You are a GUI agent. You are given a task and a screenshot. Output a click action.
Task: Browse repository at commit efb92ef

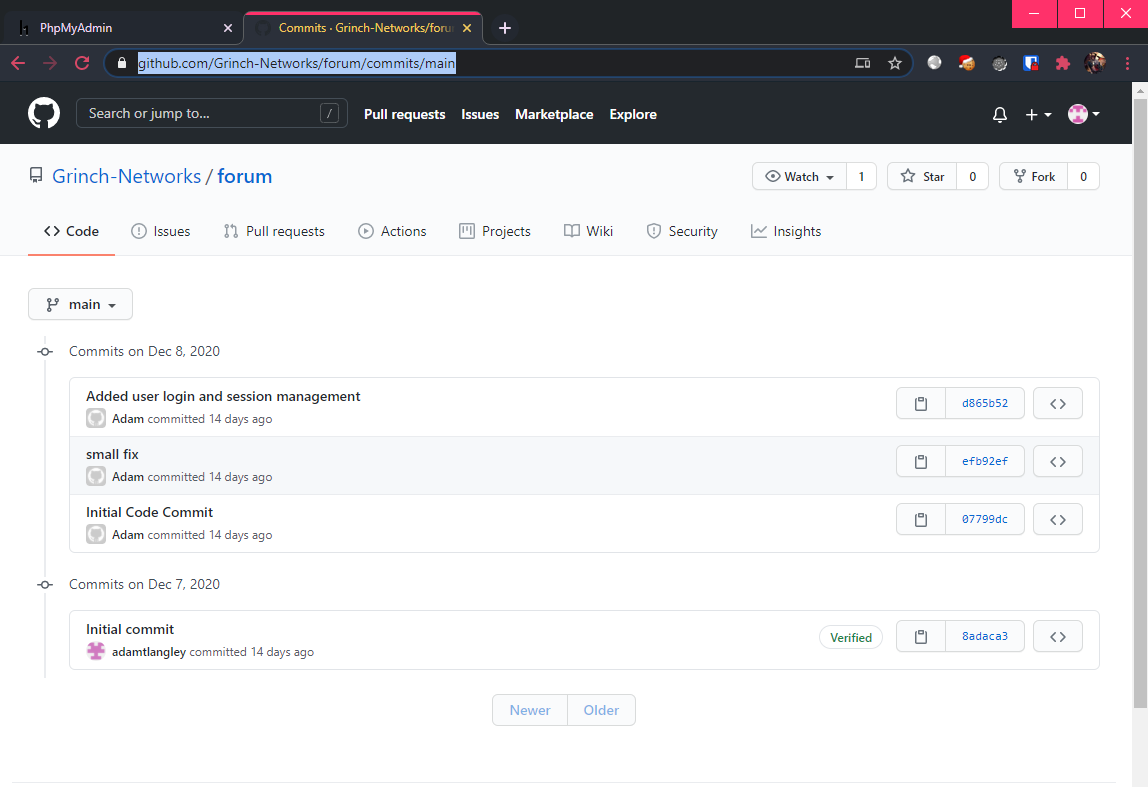point(1057,461)
